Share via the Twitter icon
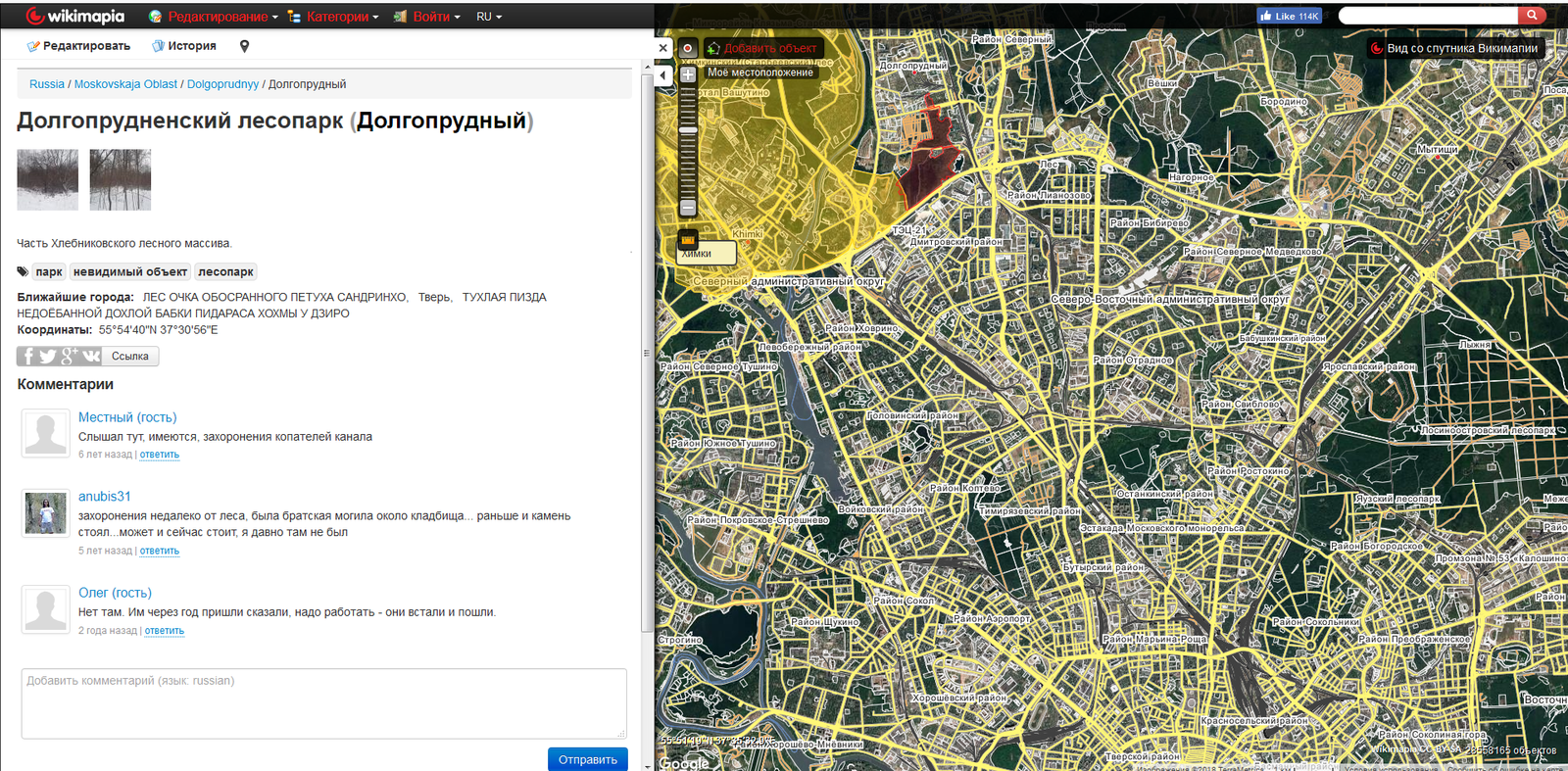Screen dimensions: 1568x771 [48, 357]
